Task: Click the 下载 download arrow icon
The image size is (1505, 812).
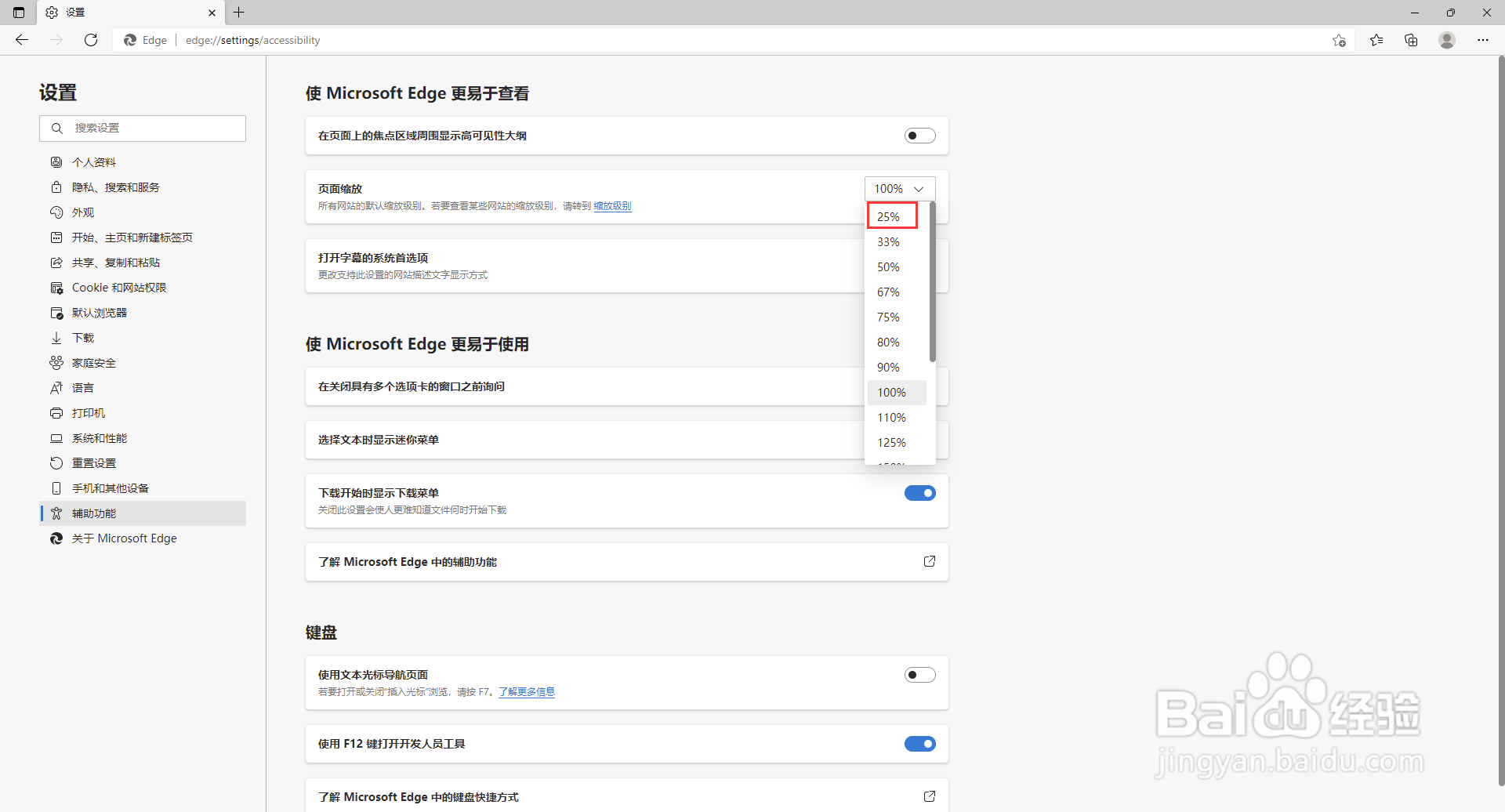Action: tap(56, 338)
